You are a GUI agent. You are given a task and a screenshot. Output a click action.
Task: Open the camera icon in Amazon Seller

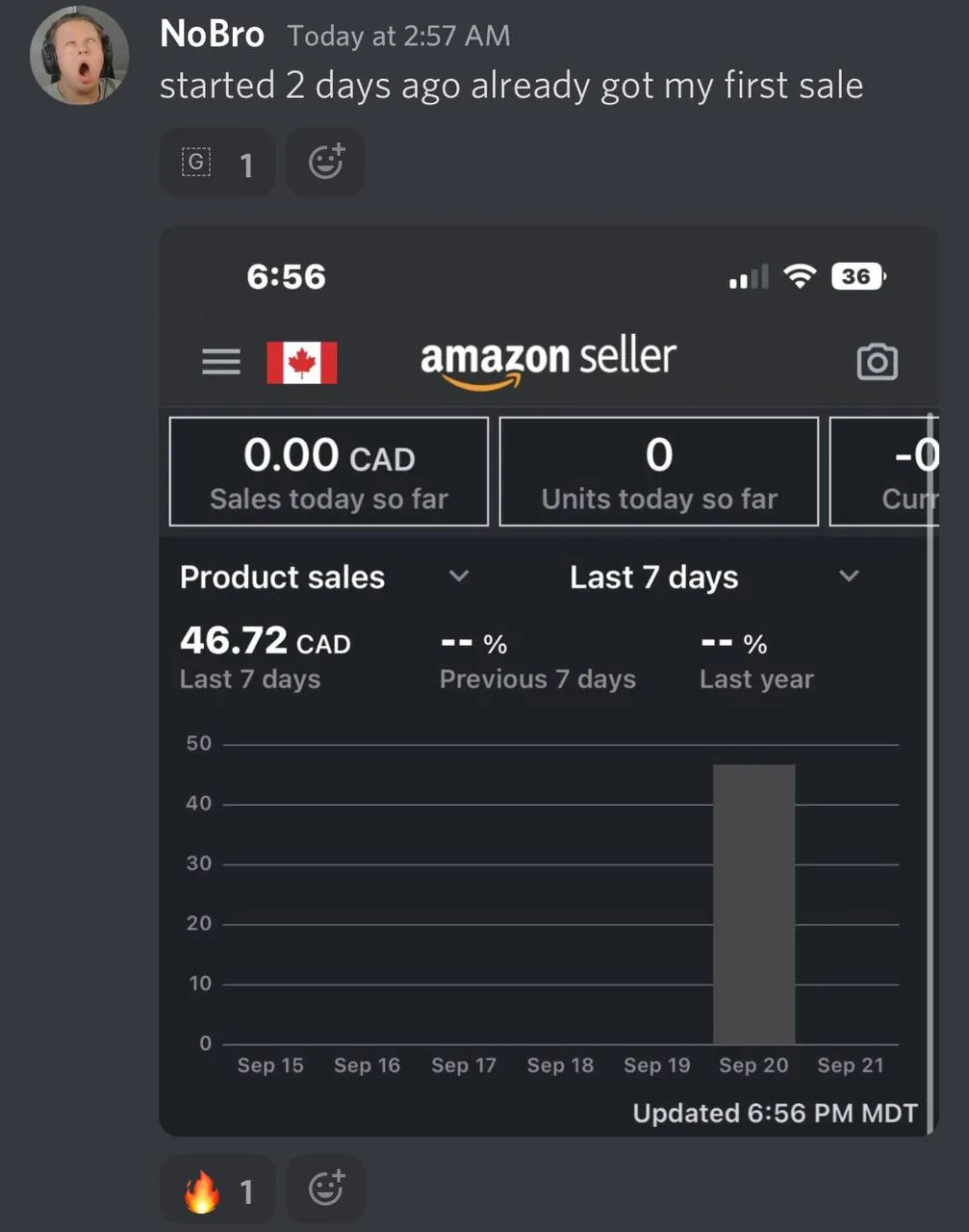877,362
